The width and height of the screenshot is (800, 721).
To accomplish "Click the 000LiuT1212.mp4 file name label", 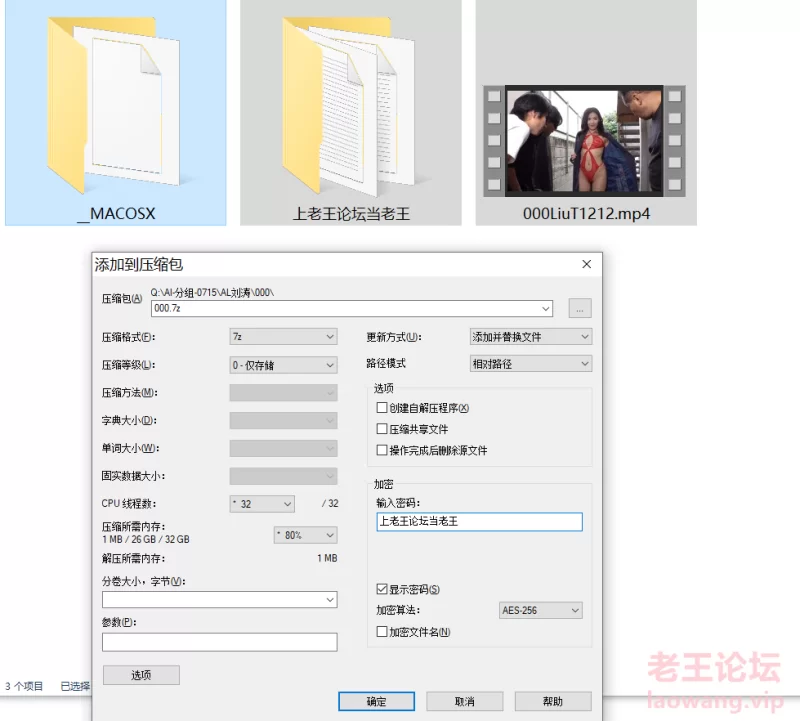I will 586,213.
